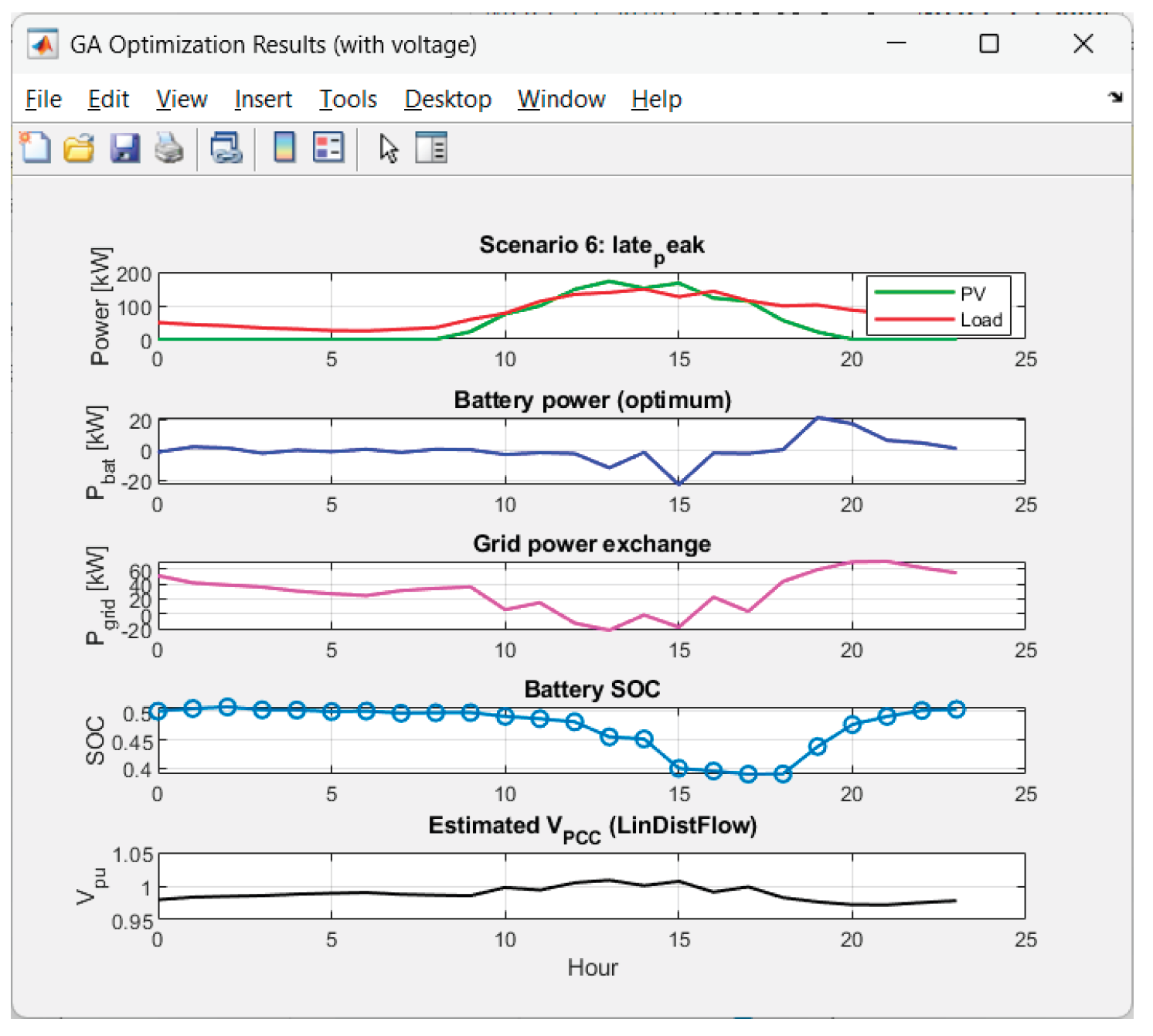Maximize the GA Optimization Results window

click(x=988, y=44)
